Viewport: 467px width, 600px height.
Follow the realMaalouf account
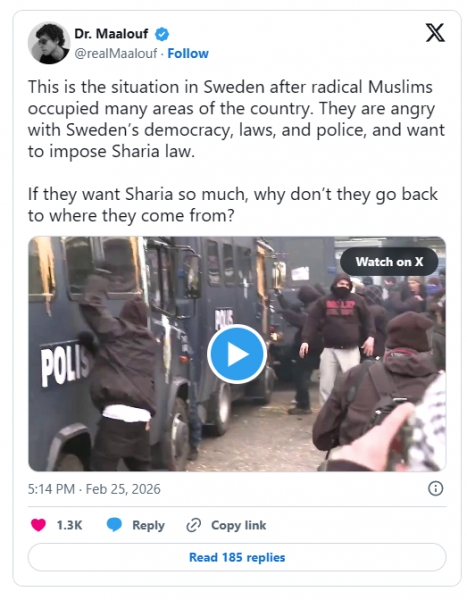pyautogui.click(x=188, y=54)
